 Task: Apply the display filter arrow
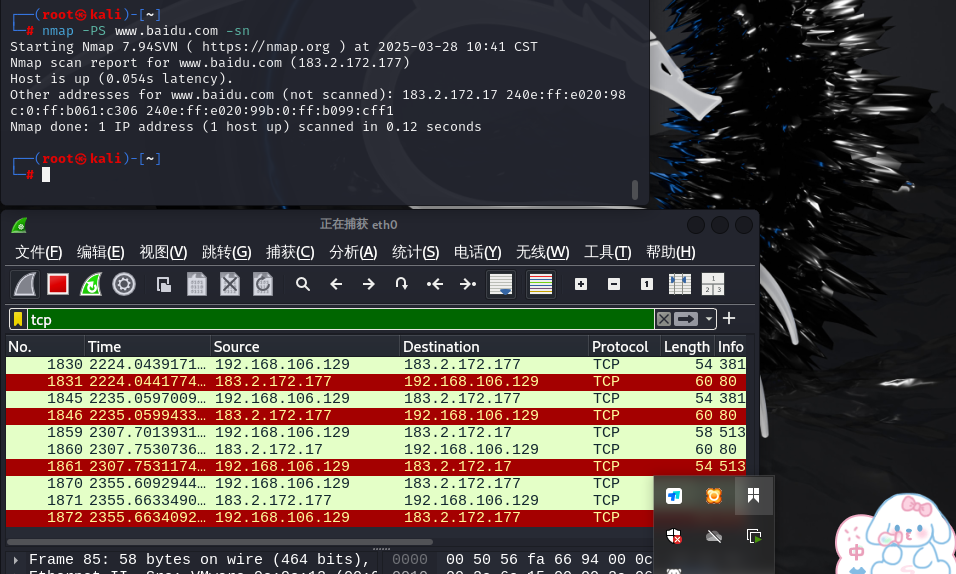coord(685,319)
